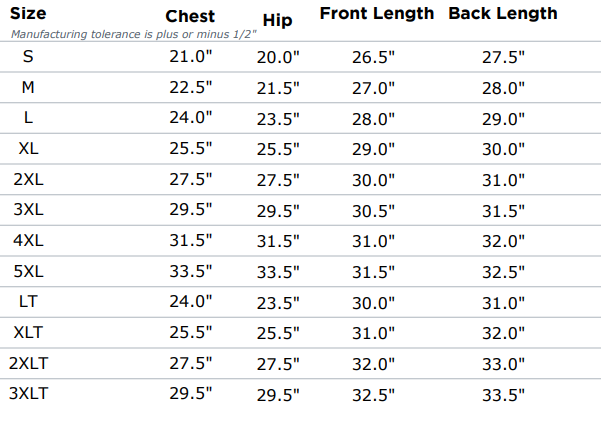Click the Chest column header
Image resolution: width=601 pixels, height=422 pixels.
[x=190, y=17]
